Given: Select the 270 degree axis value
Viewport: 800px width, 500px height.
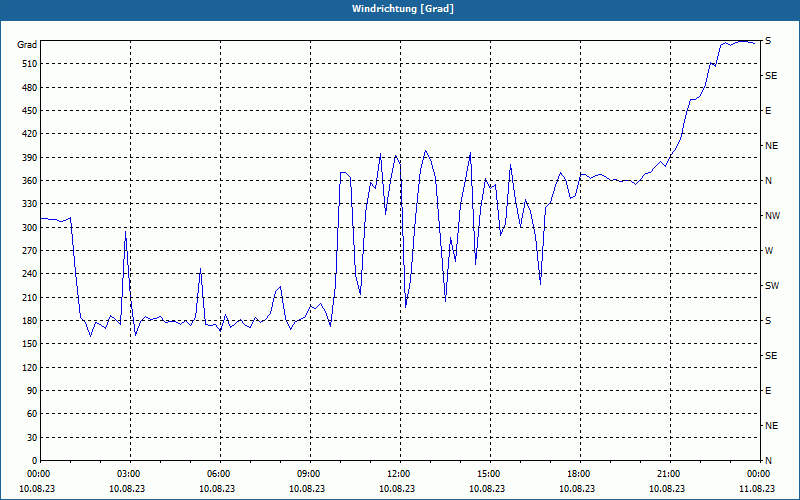Looking at the screenshot, I should tap(30, 251).
